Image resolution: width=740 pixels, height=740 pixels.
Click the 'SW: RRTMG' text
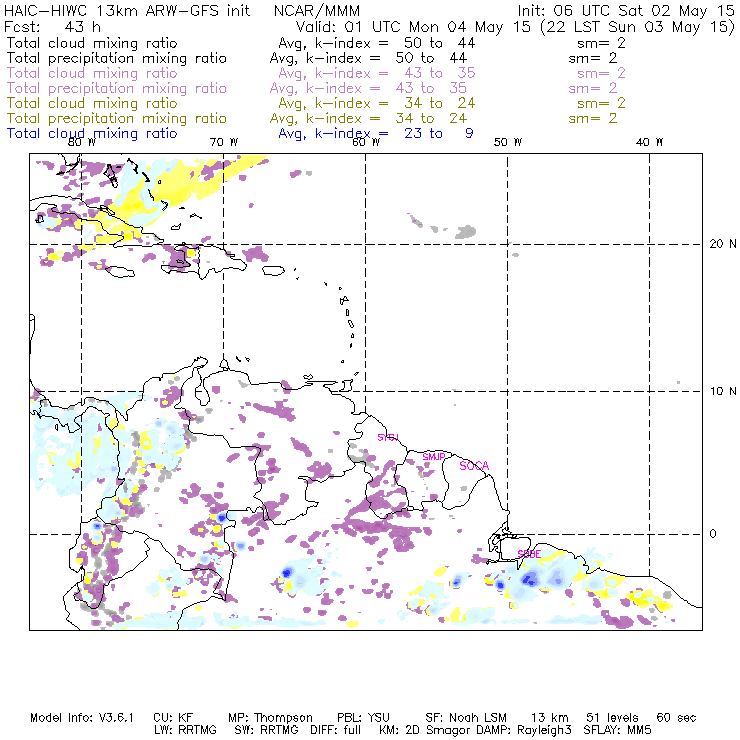(266, 730)
